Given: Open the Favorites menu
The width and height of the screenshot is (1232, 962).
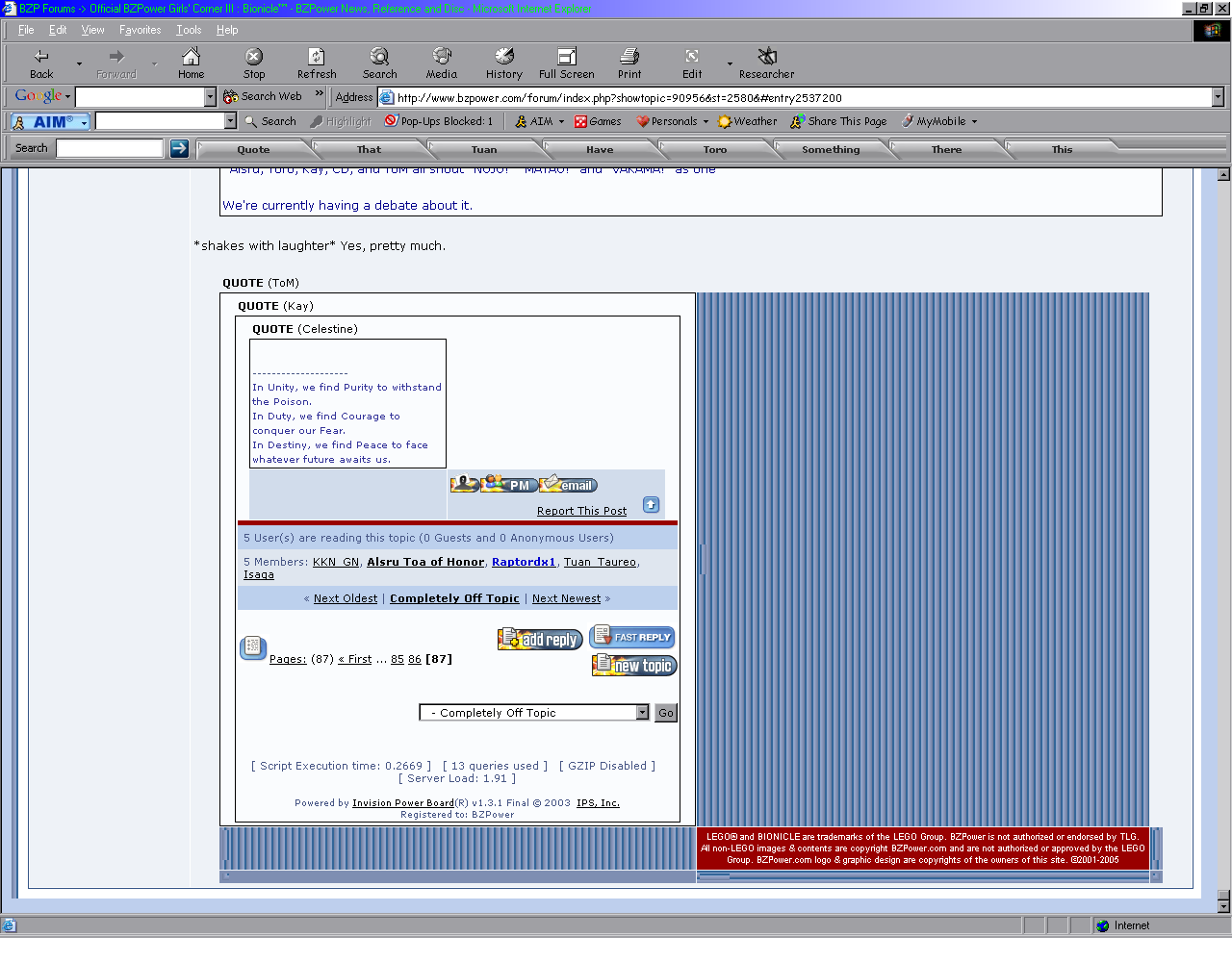Looking at the screenshot, I should pos(141,30).
